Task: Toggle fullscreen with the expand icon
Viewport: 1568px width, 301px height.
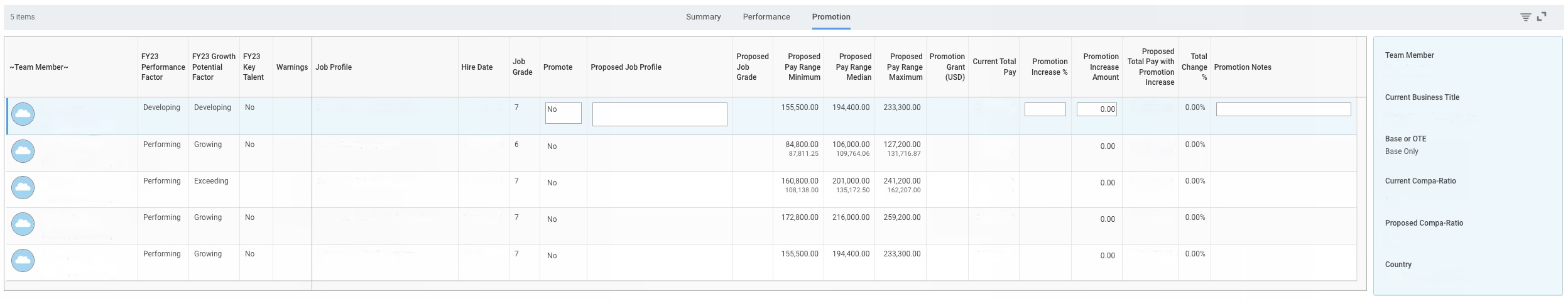Action: [x=1542, y=17]
